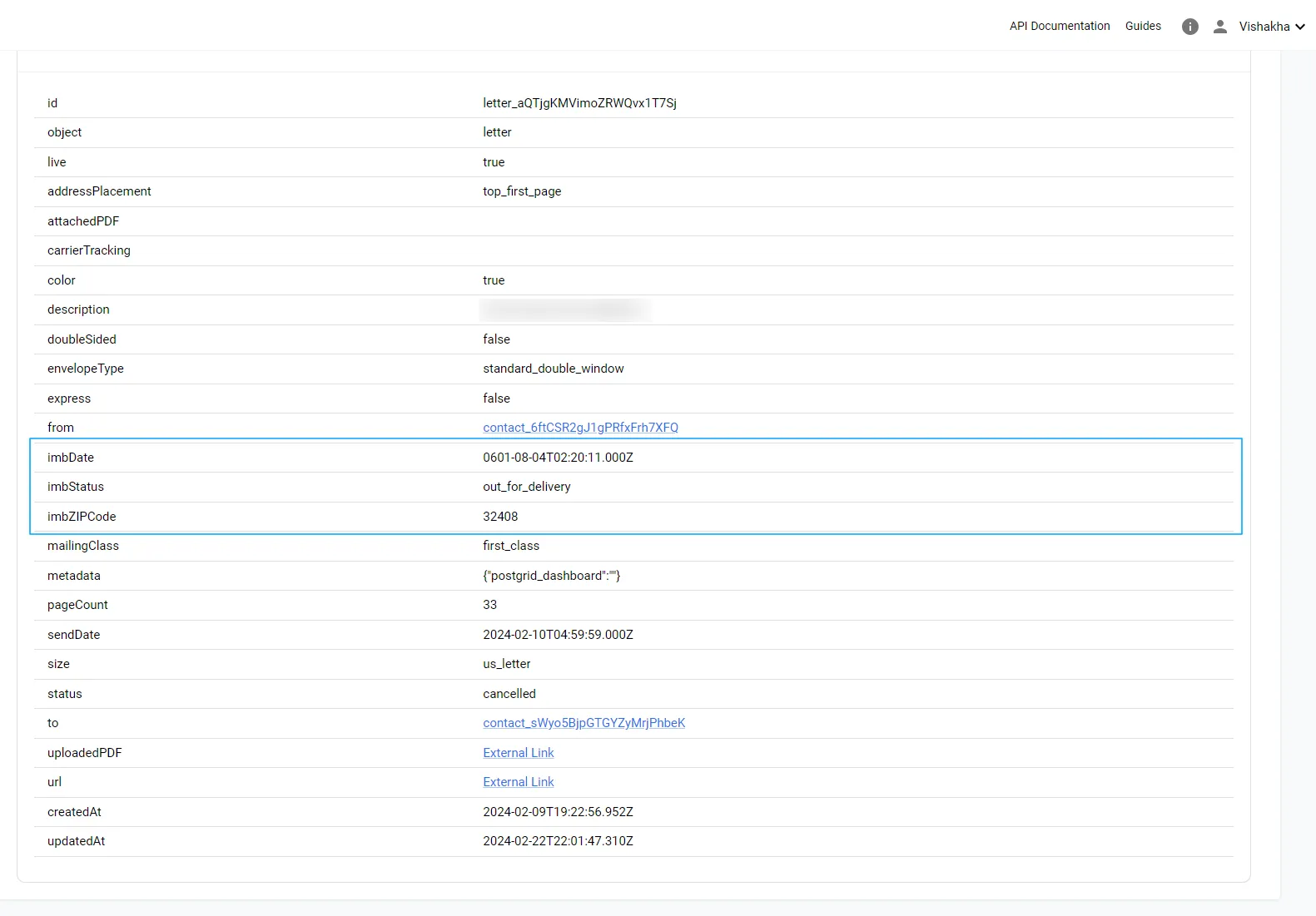Click the attachedPDF row label
The image size is (1316, 916).
(83, 221)
